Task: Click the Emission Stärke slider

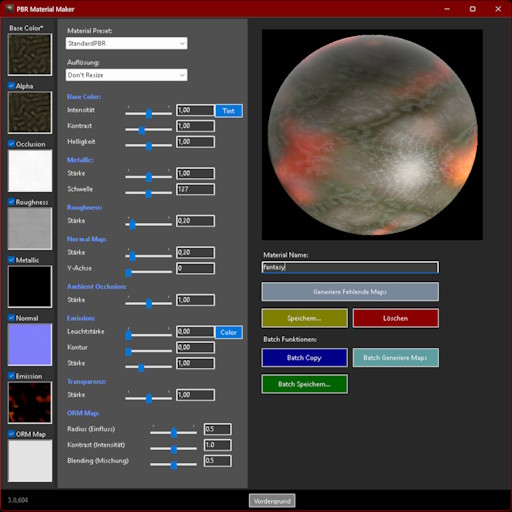Action: pos(149,366)
